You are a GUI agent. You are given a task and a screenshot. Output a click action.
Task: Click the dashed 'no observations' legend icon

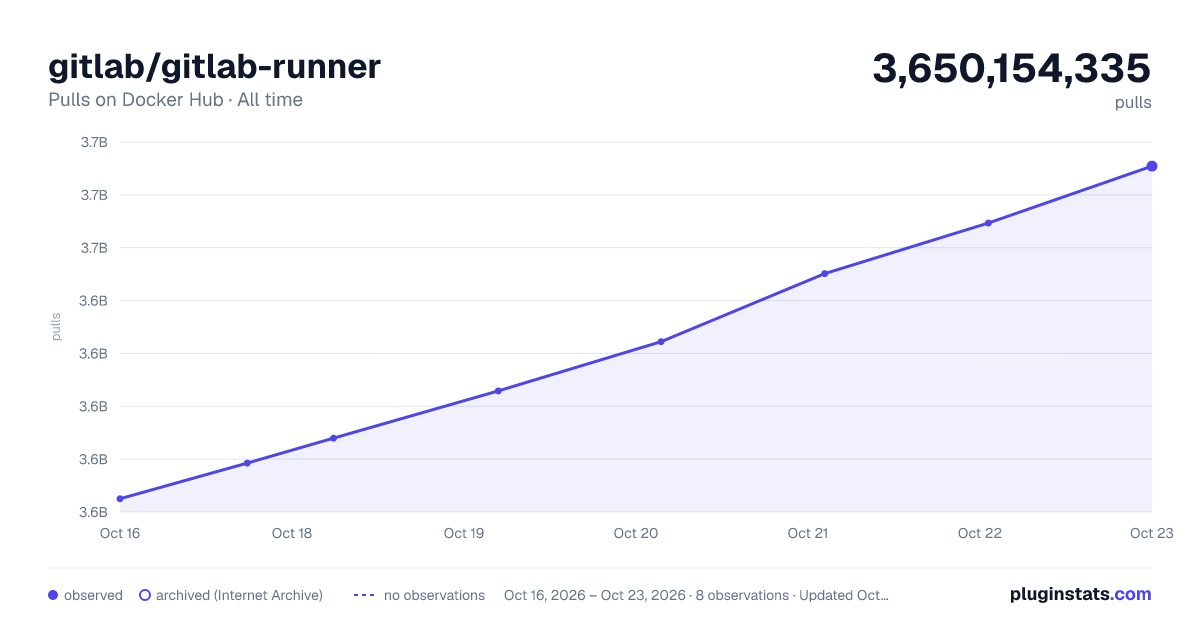tap(364, 595)
